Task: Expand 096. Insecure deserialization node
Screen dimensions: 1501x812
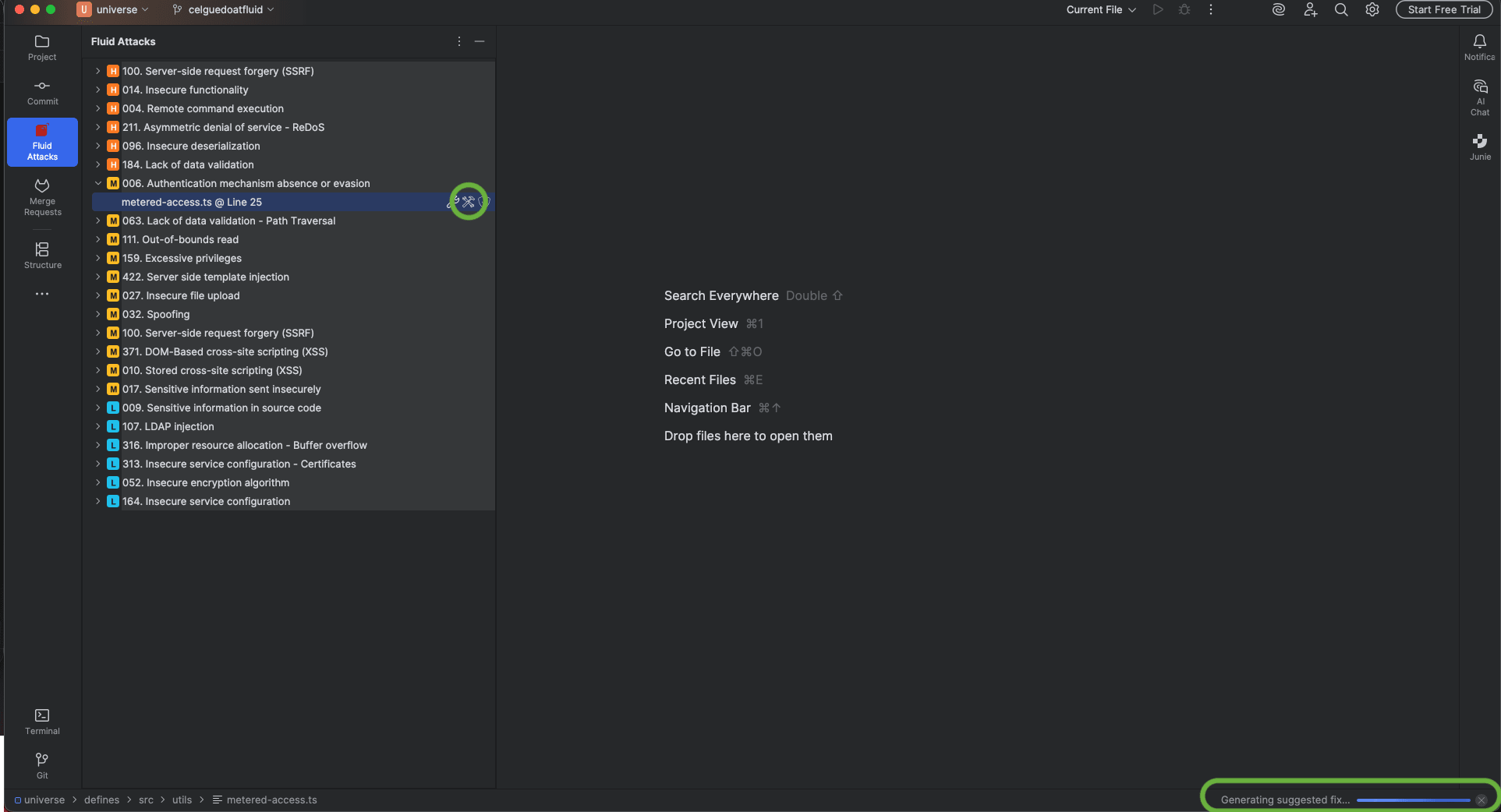Action: click(98, 146)
